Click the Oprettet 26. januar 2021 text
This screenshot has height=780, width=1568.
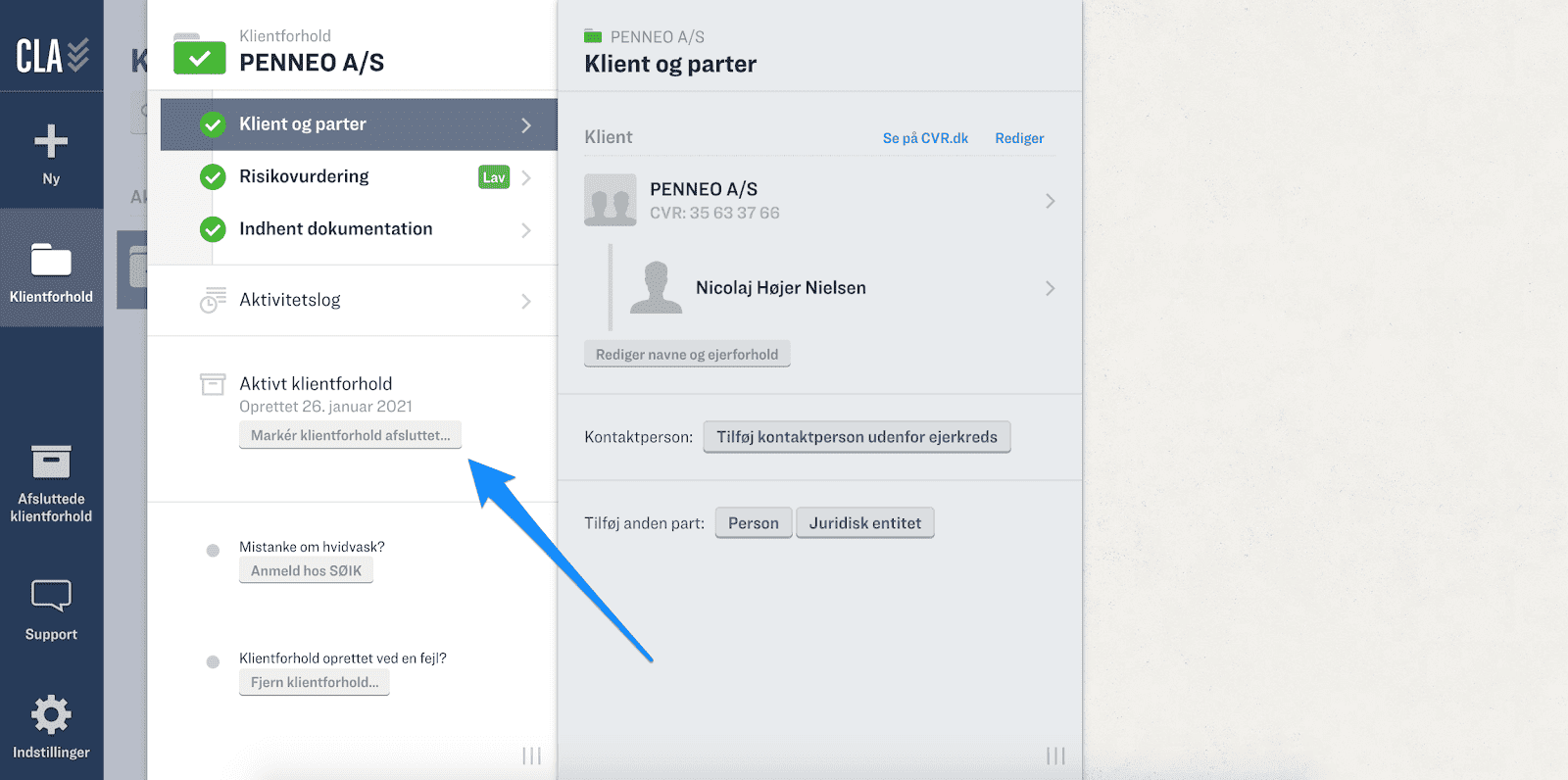(x=325, y=407)
